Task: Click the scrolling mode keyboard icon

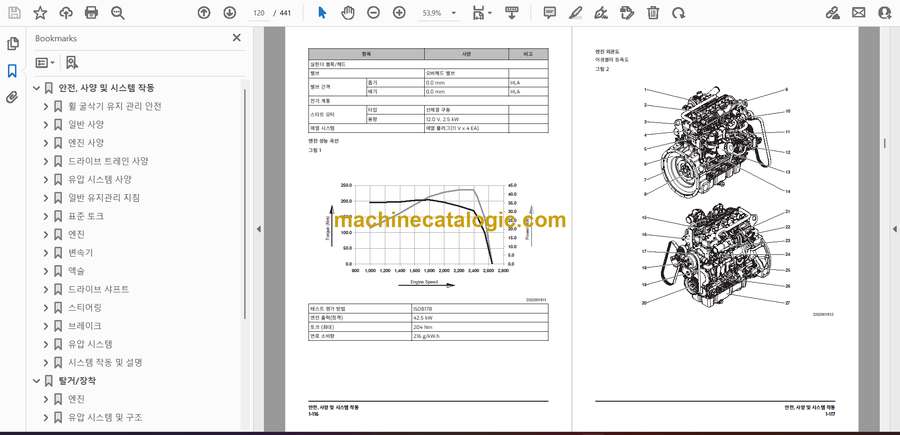Action: (x=511, y=13)
